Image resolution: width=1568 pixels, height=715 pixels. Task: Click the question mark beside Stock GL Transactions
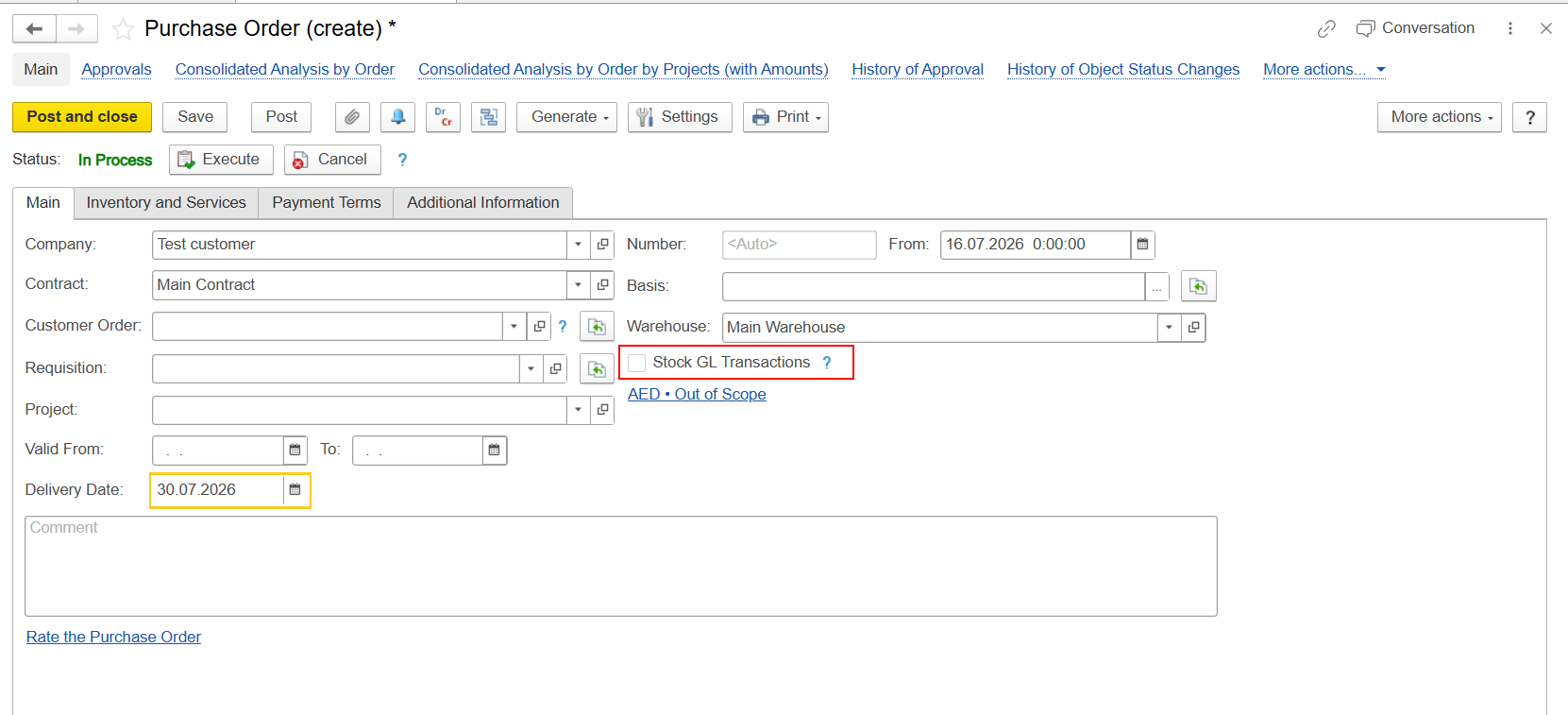point(827,363)
